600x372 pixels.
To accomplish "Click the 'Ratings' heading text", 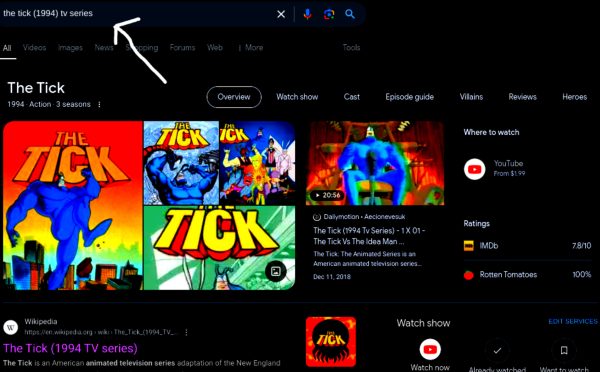I will pos(476,224).
